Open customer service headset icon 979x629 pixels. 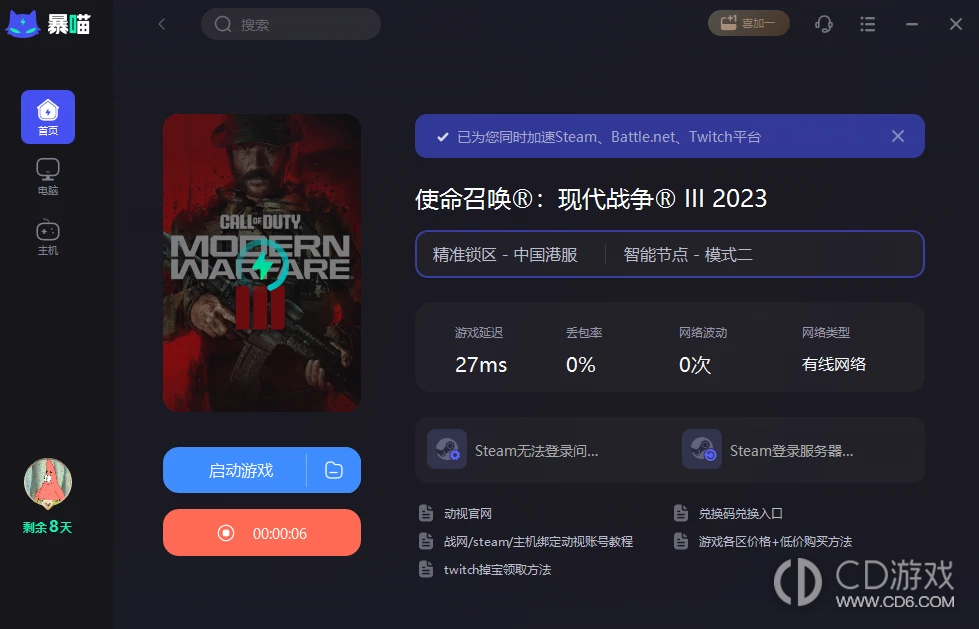[824, 24]
